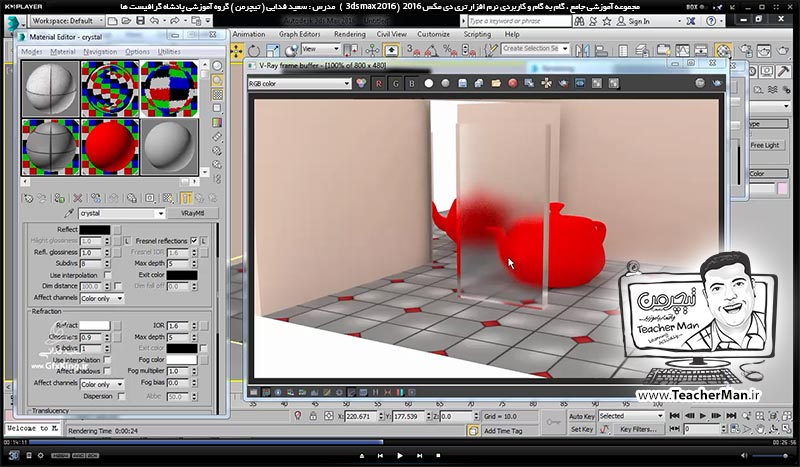Enable the Affect shadows checkbox

tap(108, 371)
